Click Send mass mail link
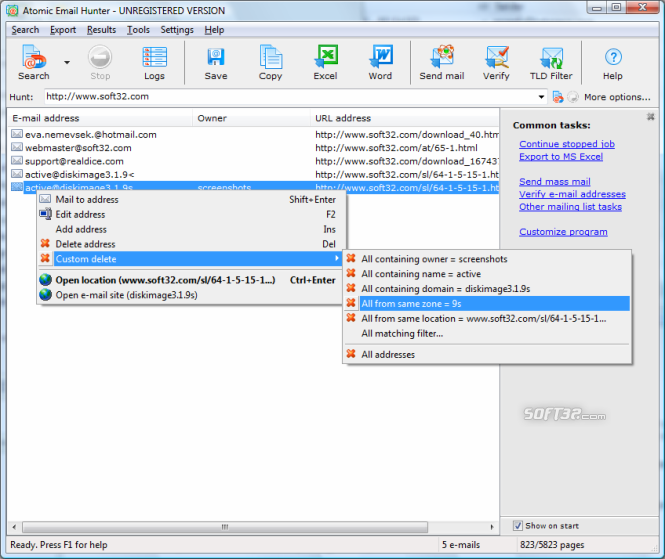The height and width of the screenshot is (559, 665). [555, 182]
